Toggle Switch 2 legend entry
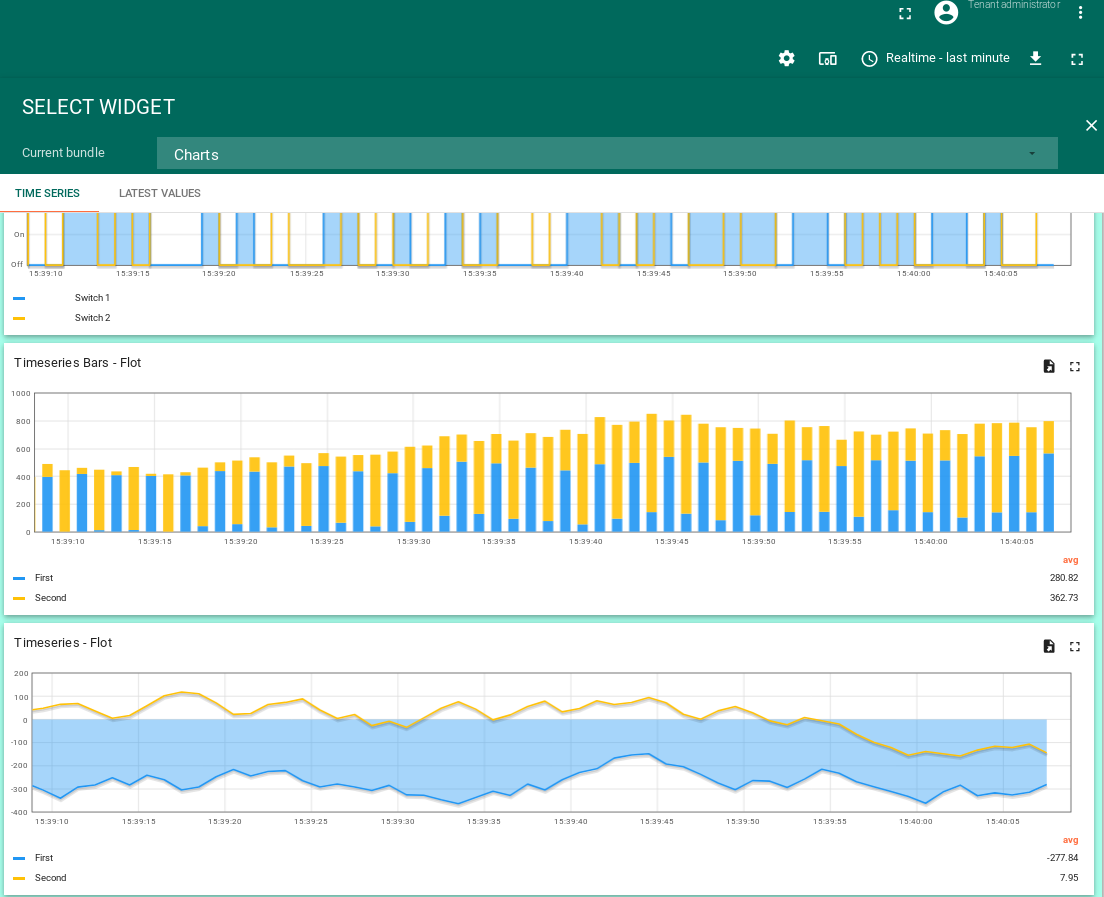This screenshot has height=897, width=1104. point(92,318)
